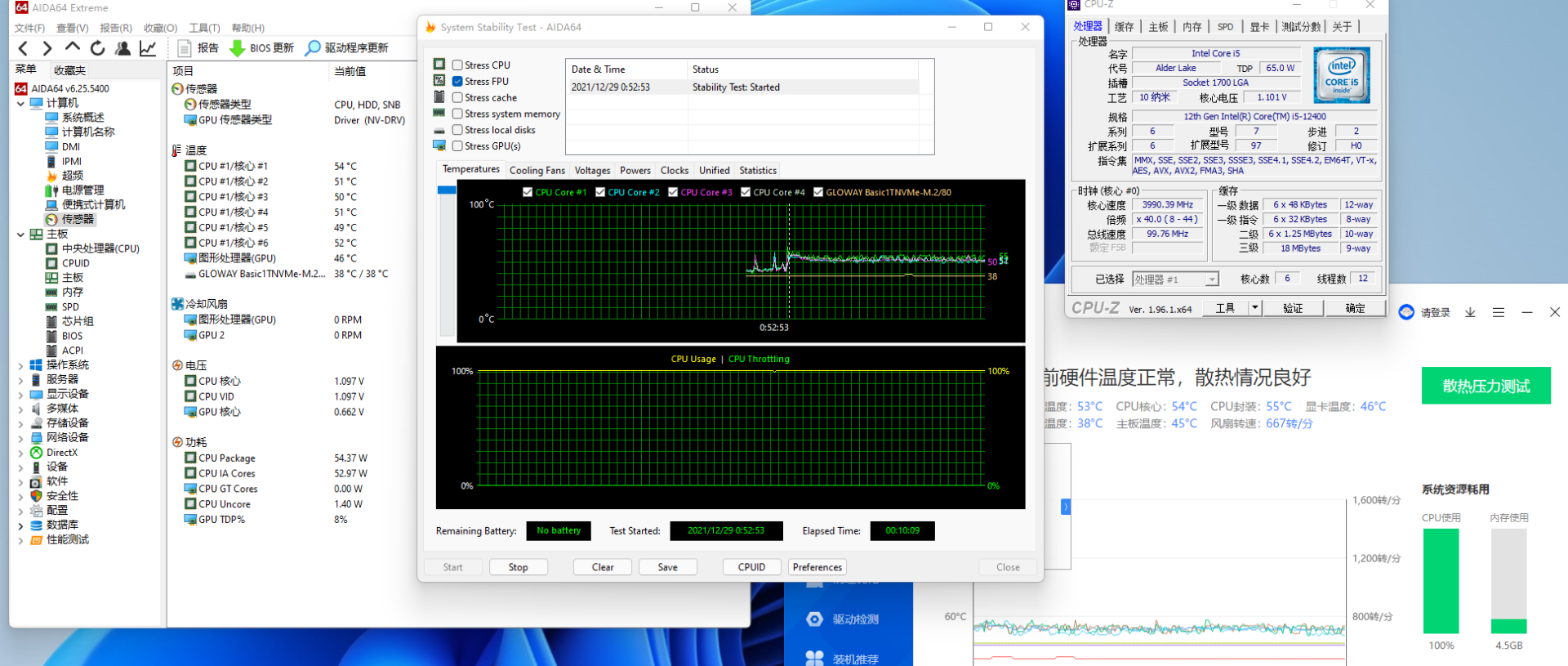The image size is (1568, 666).
Task: Click the monitor icon beside Stress GPU(s)
Action: click(x=439, y=145)
